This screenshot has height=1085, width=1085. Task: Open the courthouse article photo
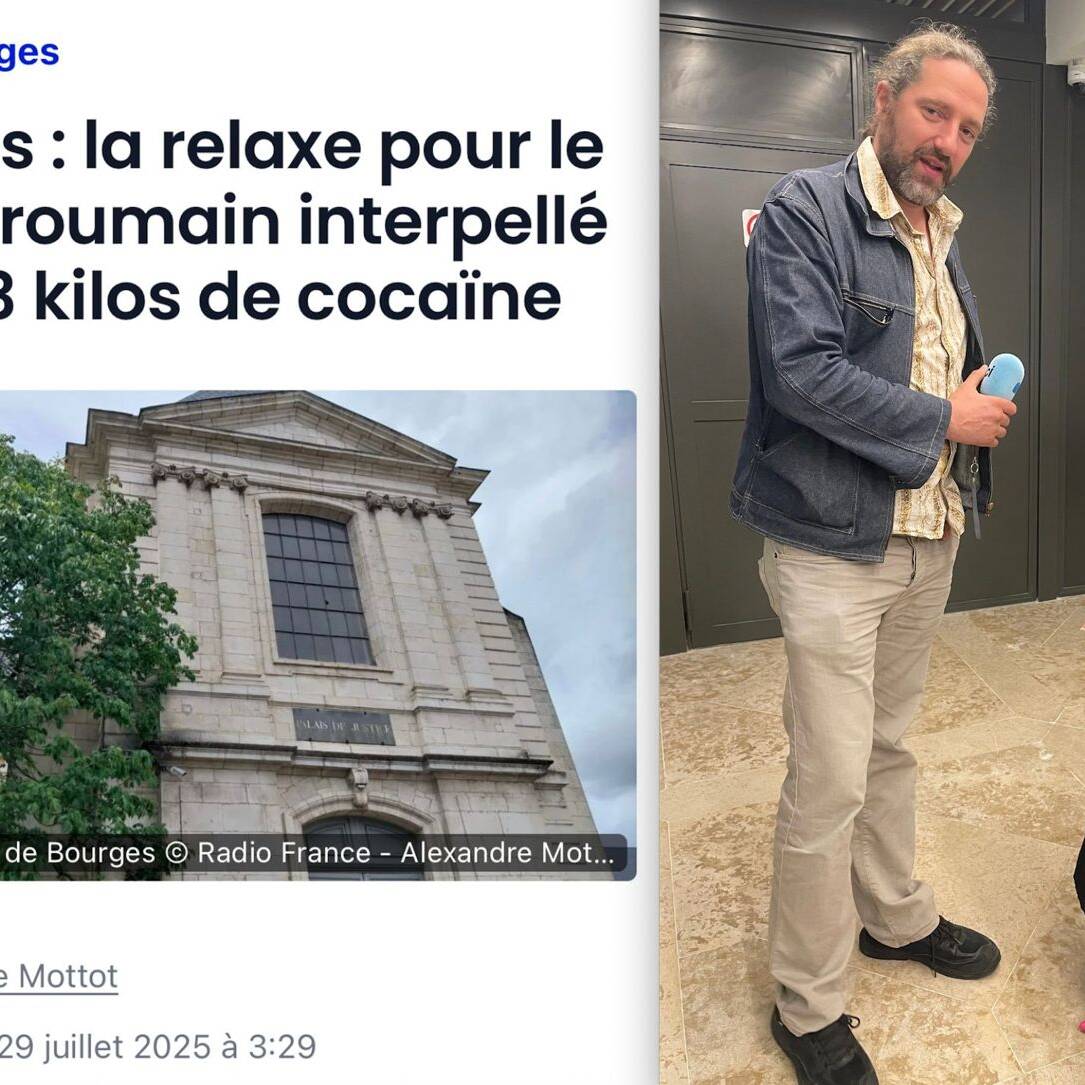point(318,635)
